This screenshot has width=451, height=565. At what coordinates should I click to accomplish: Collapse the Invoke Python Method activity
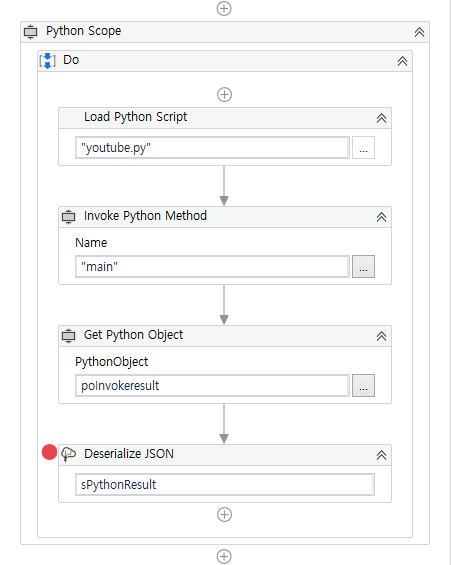click(381, 217)
